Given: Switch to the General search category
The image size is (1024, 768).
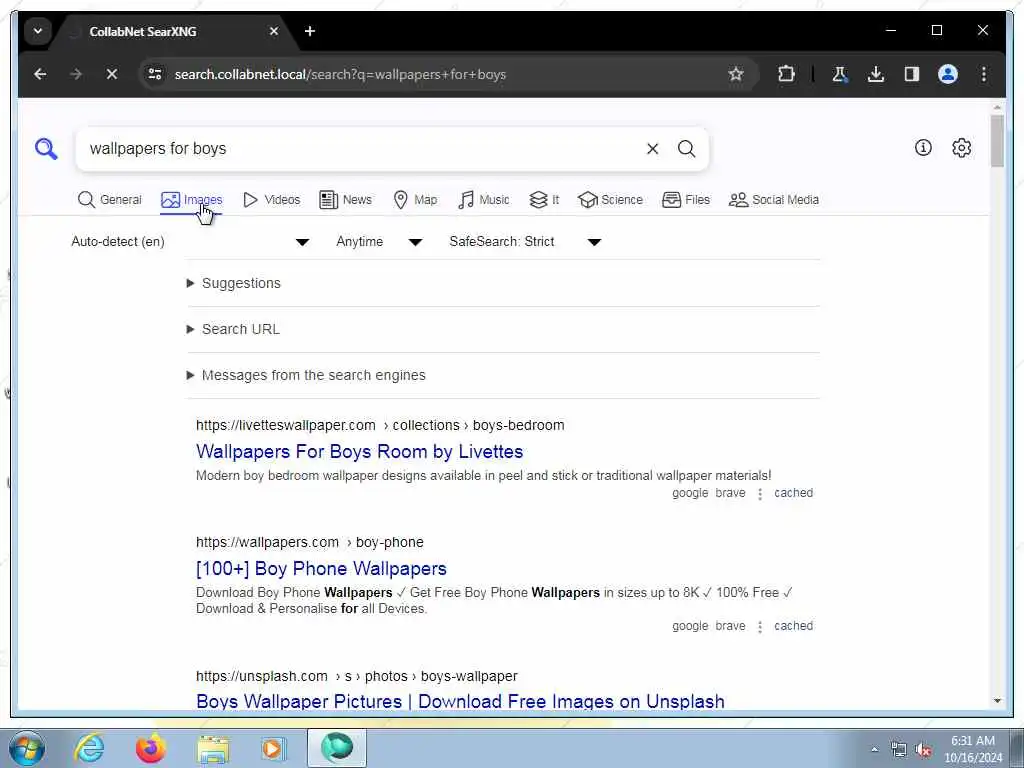Looking at the screenshot, I should [109, 200].
